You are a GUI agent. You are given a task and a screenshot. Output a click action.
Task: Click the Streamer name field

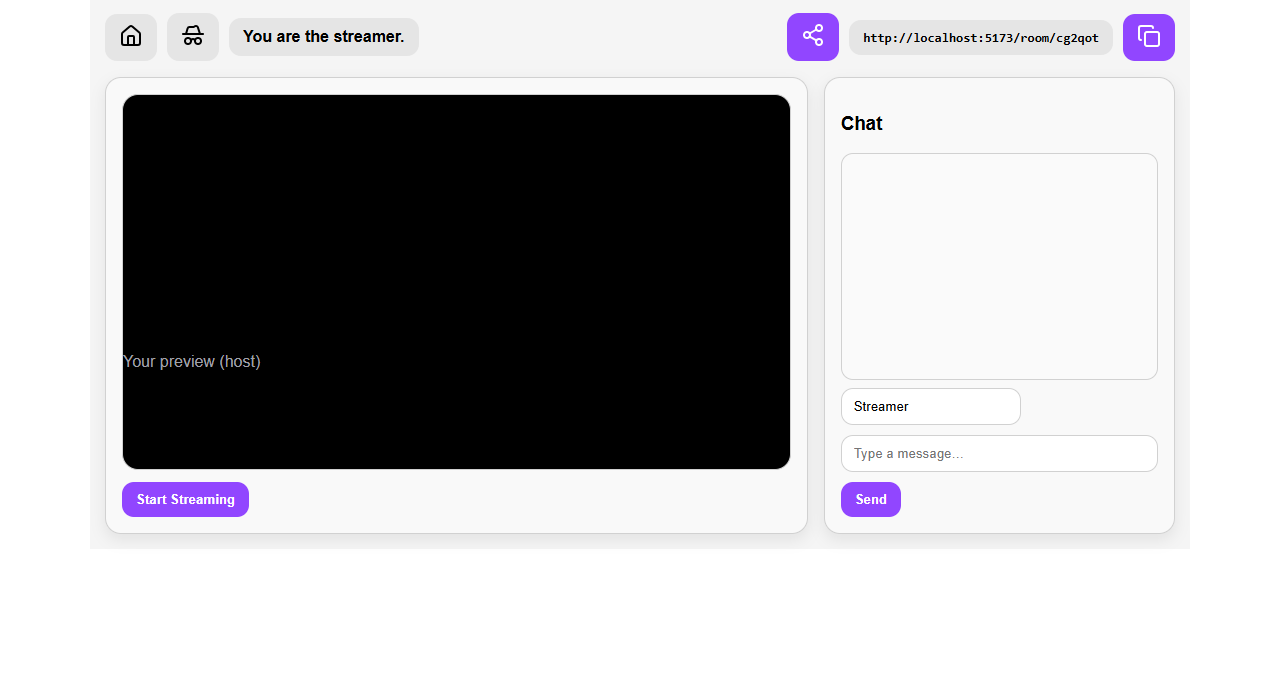coord(930,406)
